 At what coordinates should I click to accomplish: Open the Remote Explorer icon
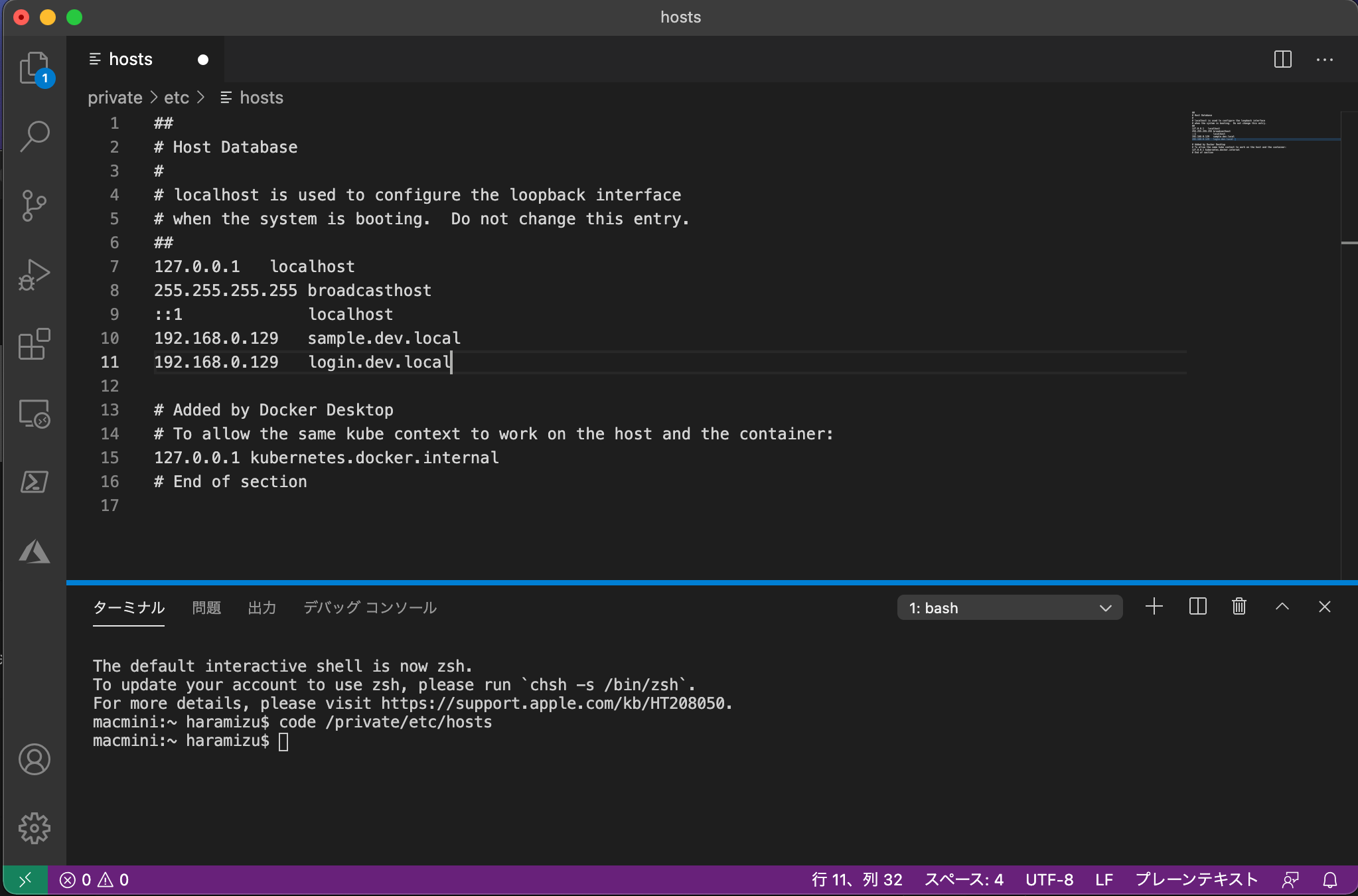[35, 413]
